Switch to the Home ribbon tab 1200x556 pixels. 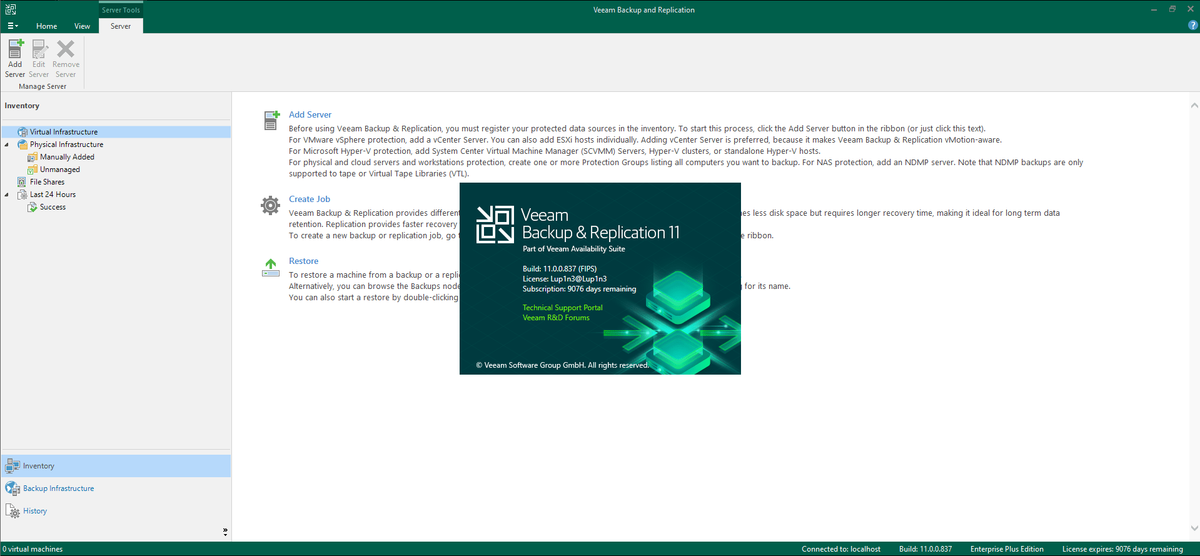point(46,25)
